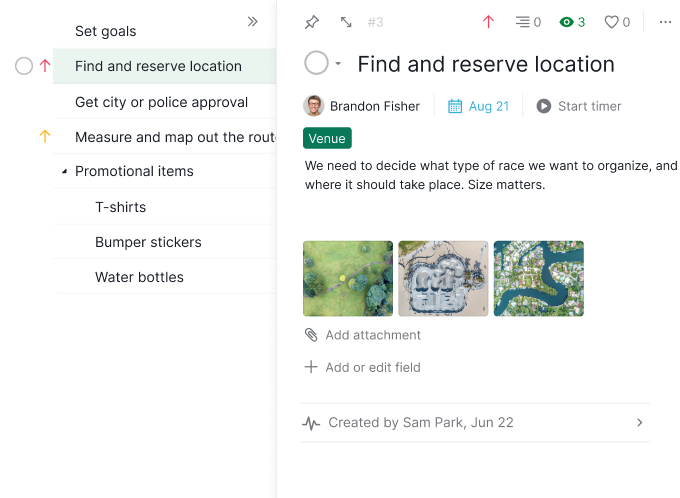Collapse the task list panel chevrons
680x498 pixels.
[x=253, y=21]
